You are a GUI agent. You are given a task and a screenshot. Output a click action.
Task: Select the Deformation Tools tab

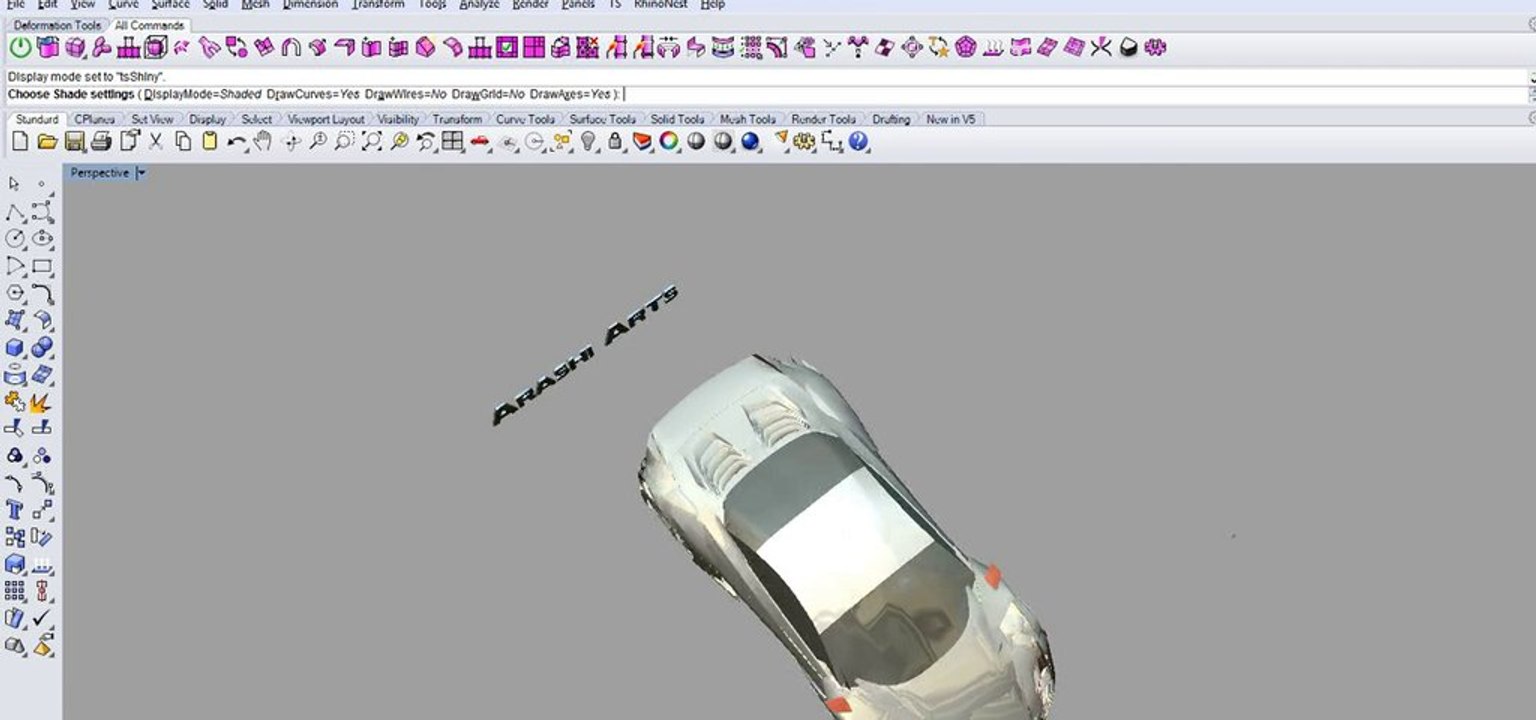click(x=57, y=25)
